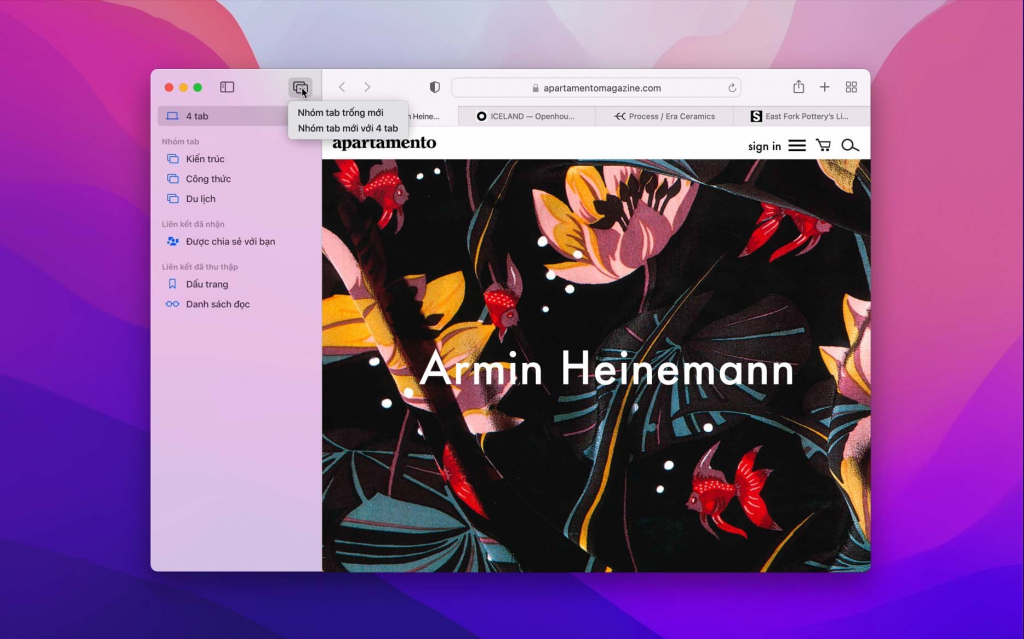The height and width of the screenshot is (639, 1024).
Task: Switch to the 'ICELAND — Openhou...' tab
Action: (x=526, y=116)
